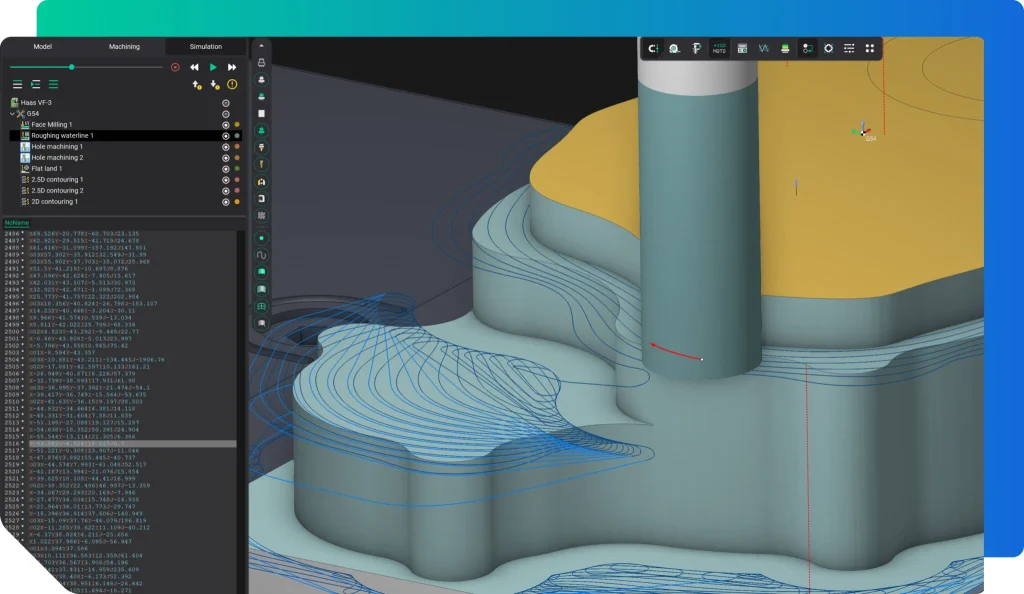Click the sliders settings icon in top toolbar

pyautogui.click(x=849, y=48)
